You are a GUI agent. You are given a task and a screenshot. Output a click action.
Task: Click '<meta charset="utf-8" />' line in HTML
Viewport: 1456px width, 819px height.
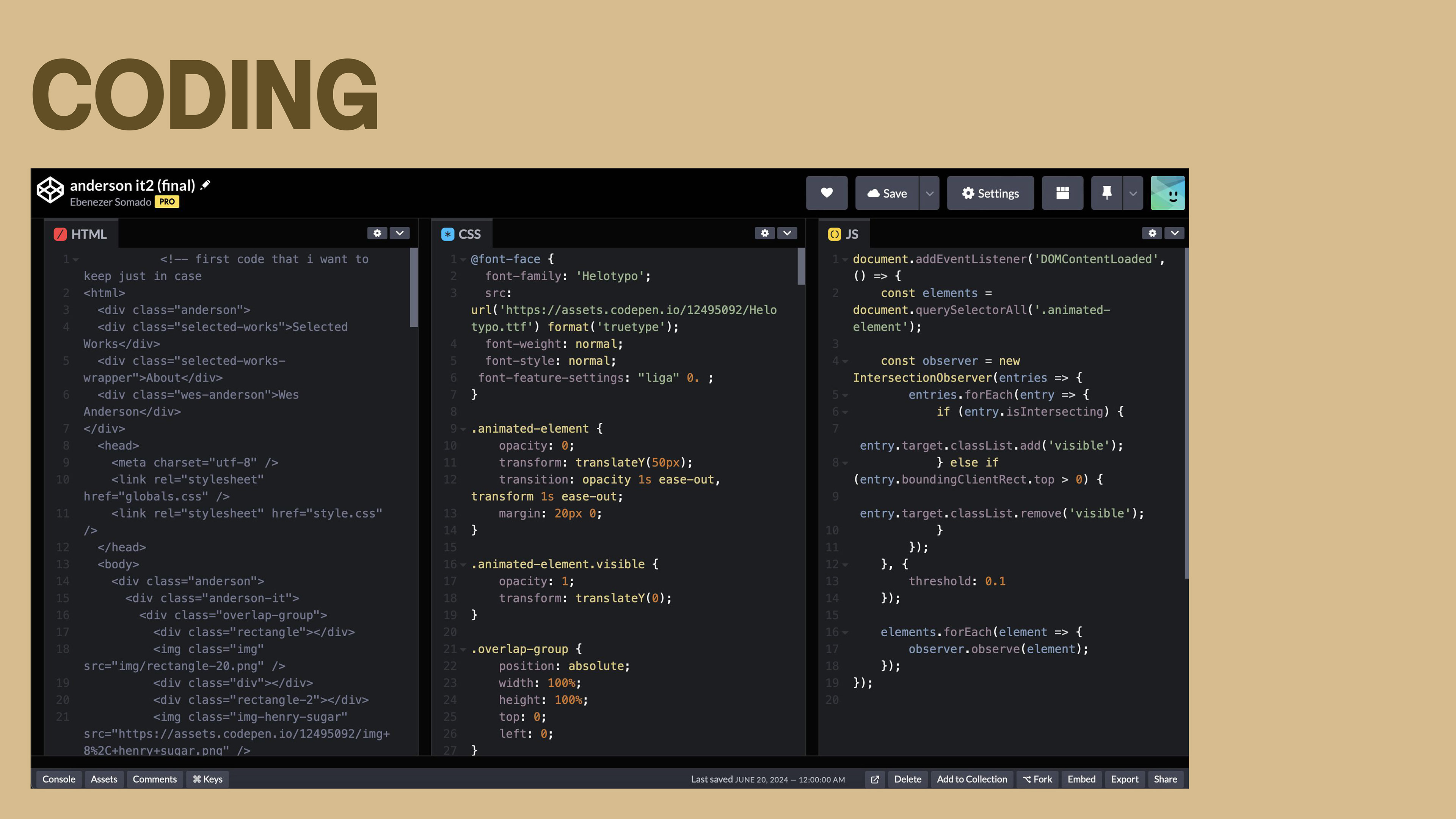(x=195, y=462)
